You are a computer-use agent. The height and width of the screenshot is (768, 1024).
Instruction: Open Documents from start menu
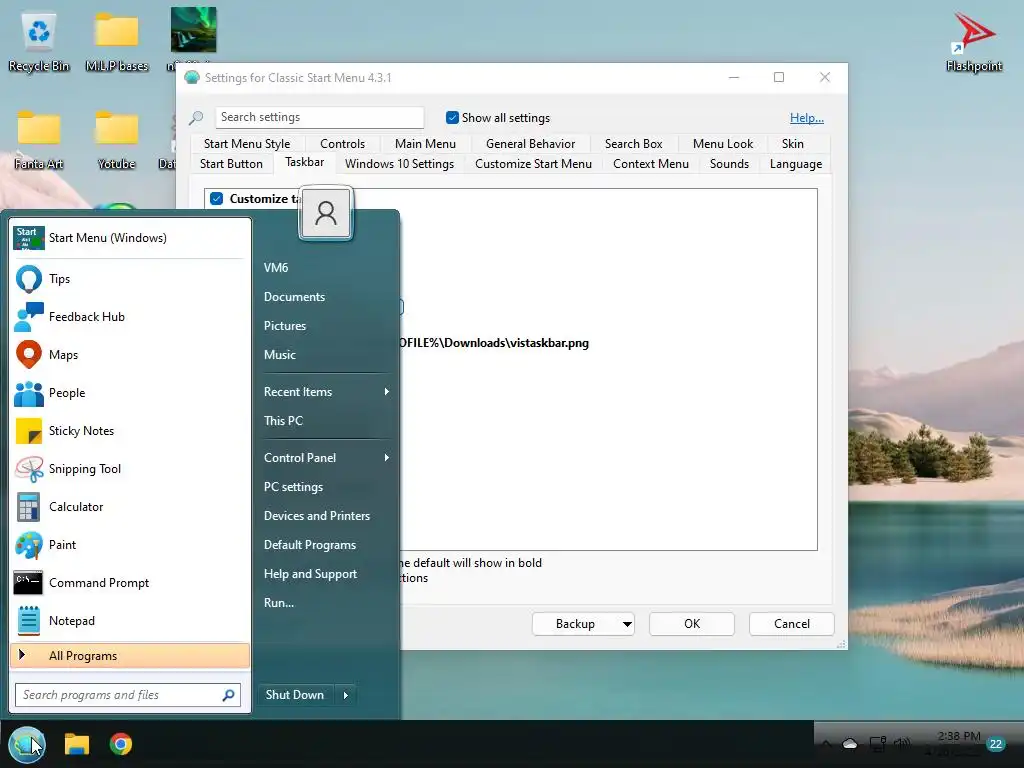pyautogui.click(x=326, y=297)
